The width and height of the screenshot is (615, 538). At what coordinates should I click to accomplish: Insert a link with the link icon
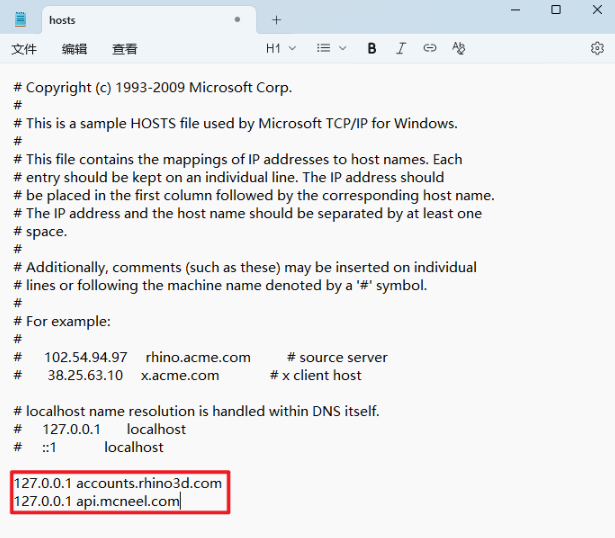click(x=430, y=48)
